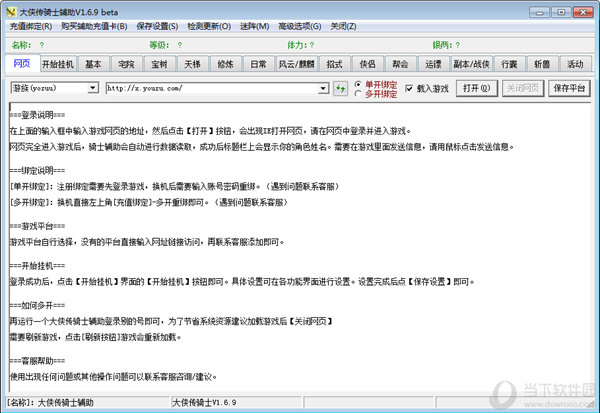Switch to the 运镖 tab
Screen dimensions: 600x413
click(x=433, y=64)
